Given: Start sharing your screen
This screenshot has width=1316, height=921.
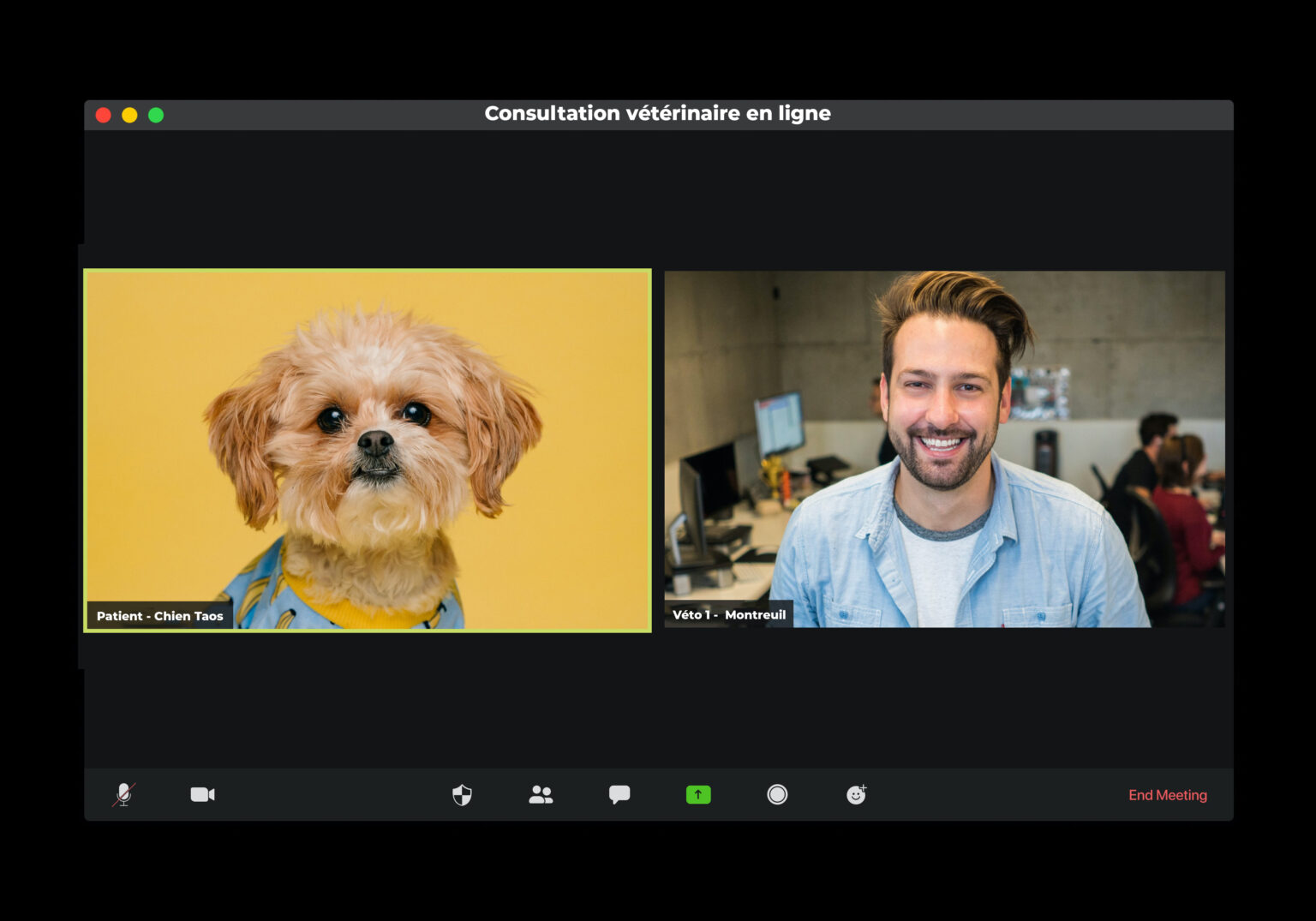Looking at the screenshot, I should pos(697,794).
